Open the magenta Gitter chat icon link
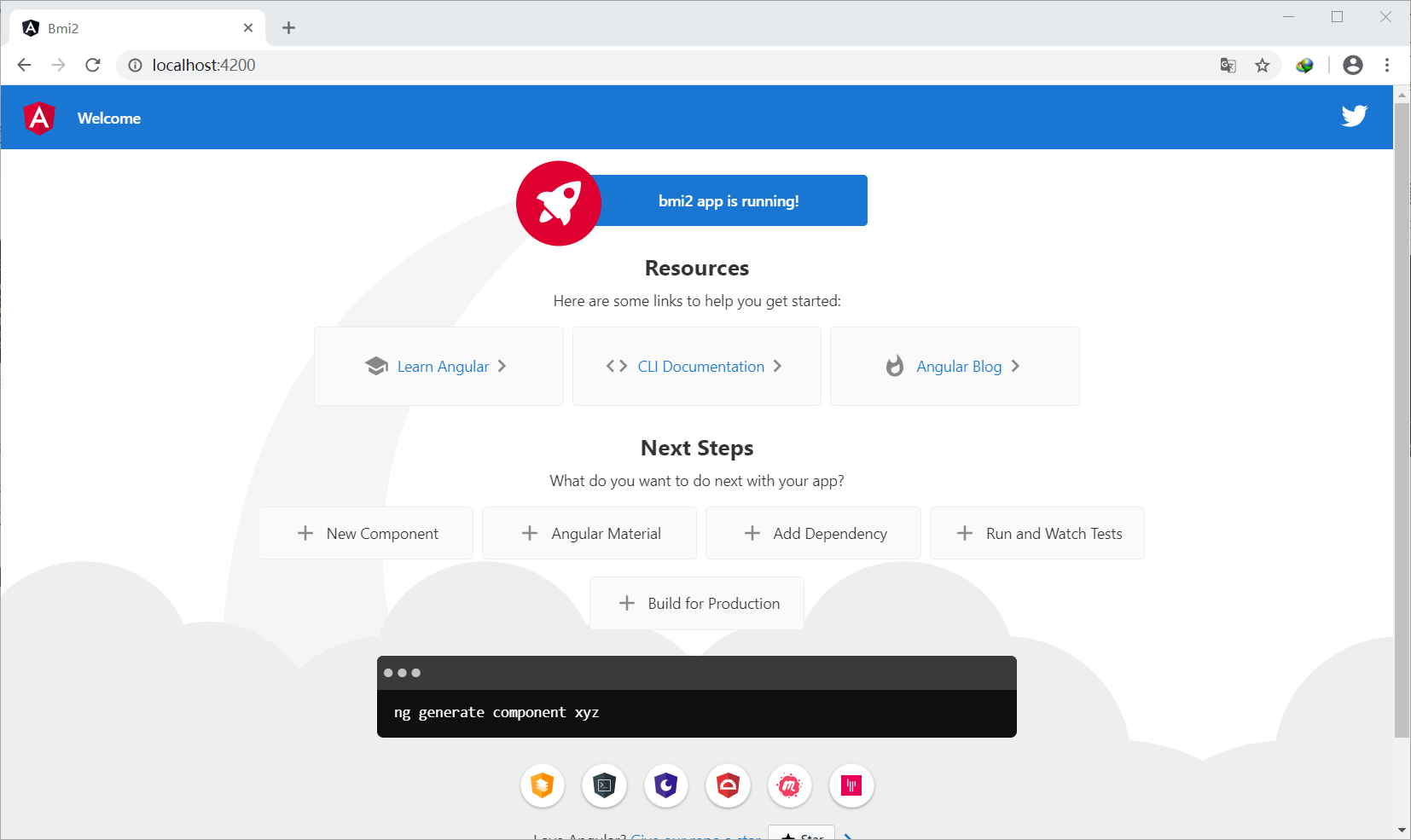 coord(851,785)
